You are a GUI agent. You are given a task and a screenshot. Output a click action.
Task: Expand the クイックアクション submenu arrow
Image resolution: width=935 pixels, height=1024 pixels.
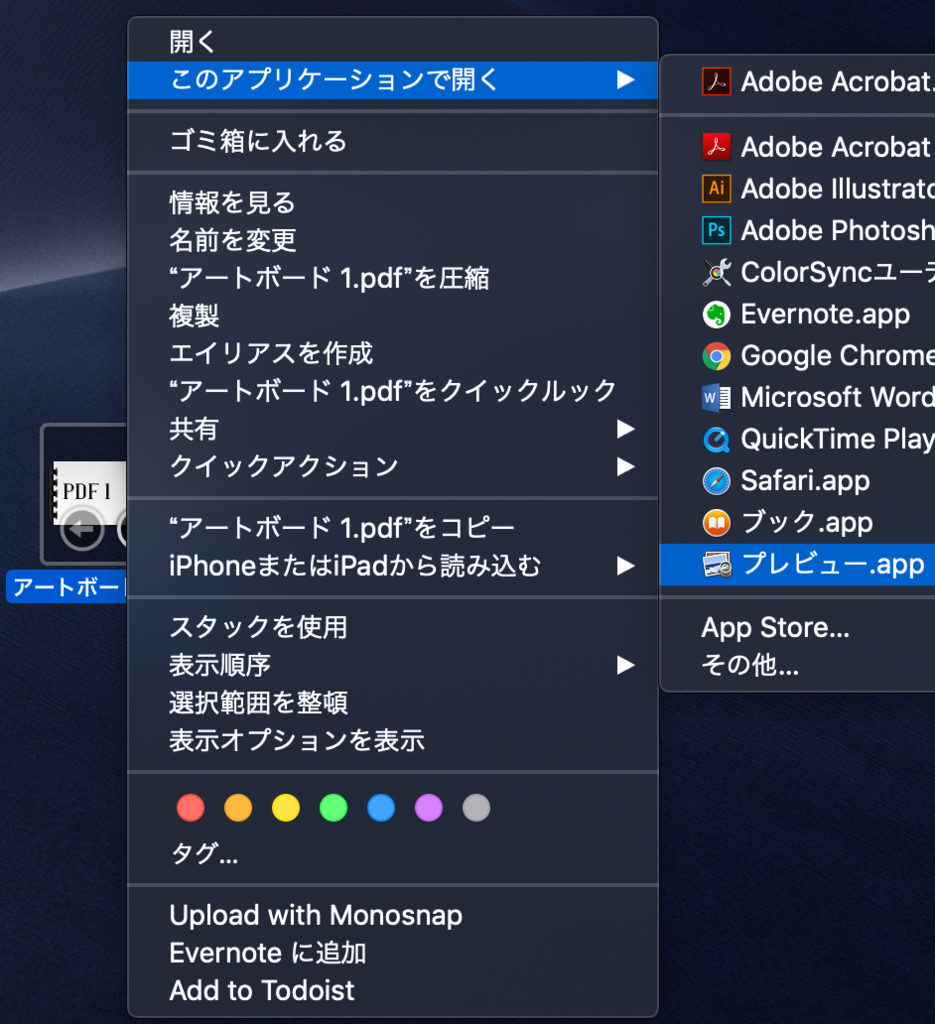626,466
